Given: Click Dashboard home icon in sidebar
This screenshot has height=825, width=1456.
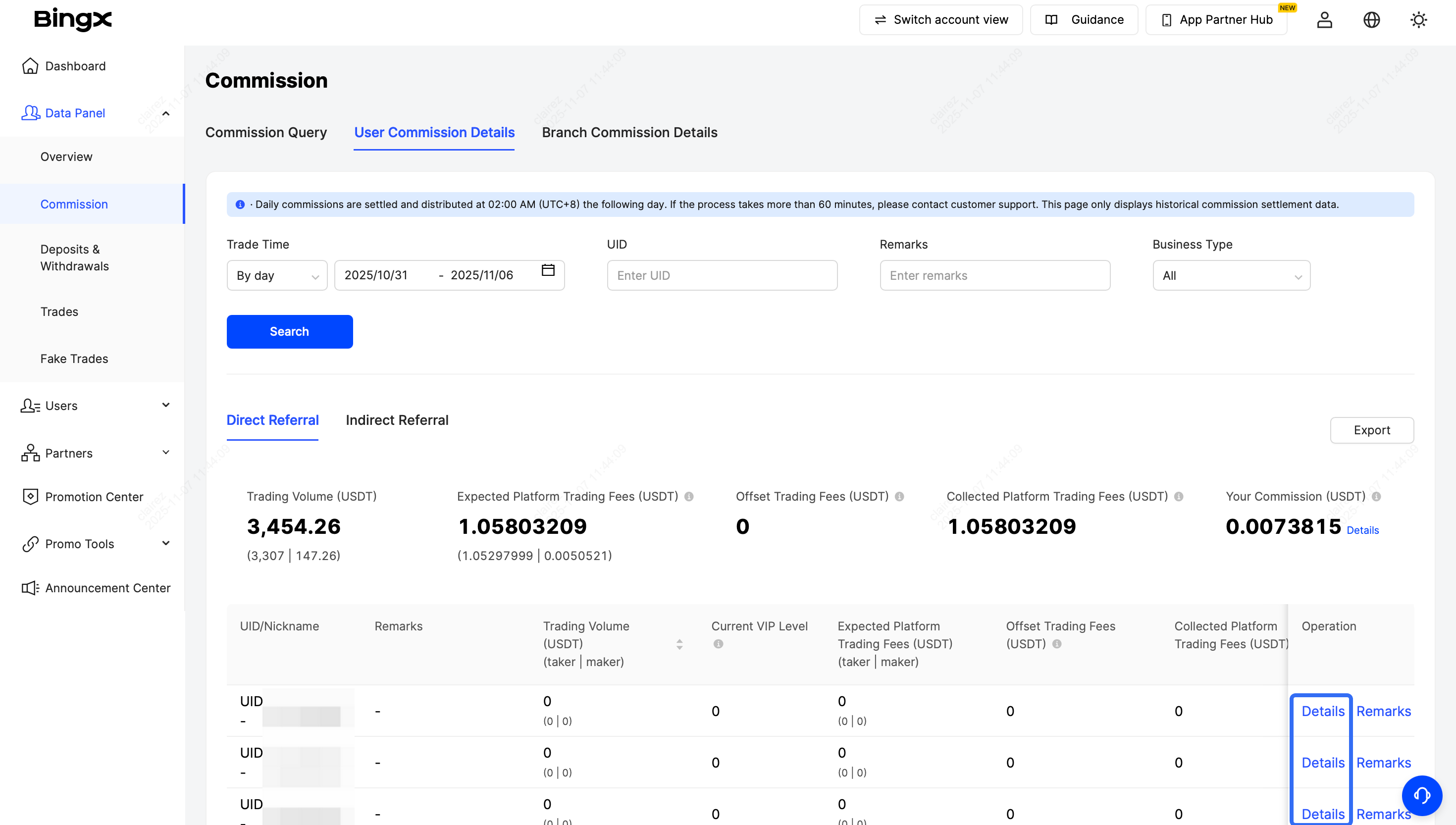Looking at the screenshot, I should pos(30,66).
